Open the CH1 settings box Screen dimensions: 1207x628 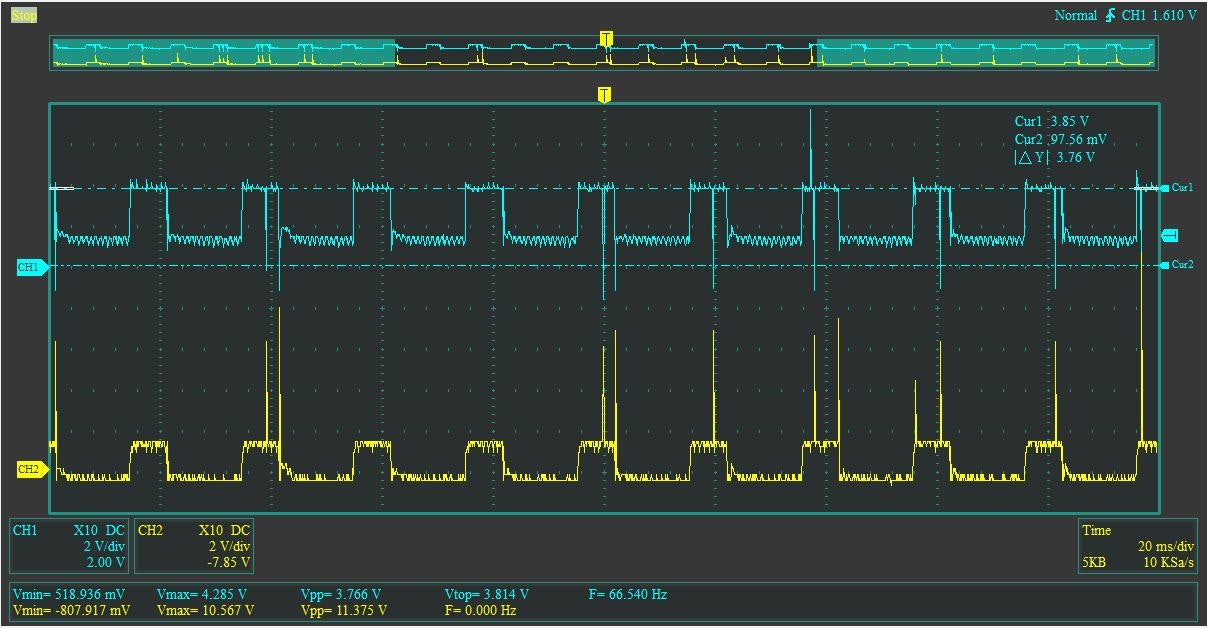(x=70, y=546)
